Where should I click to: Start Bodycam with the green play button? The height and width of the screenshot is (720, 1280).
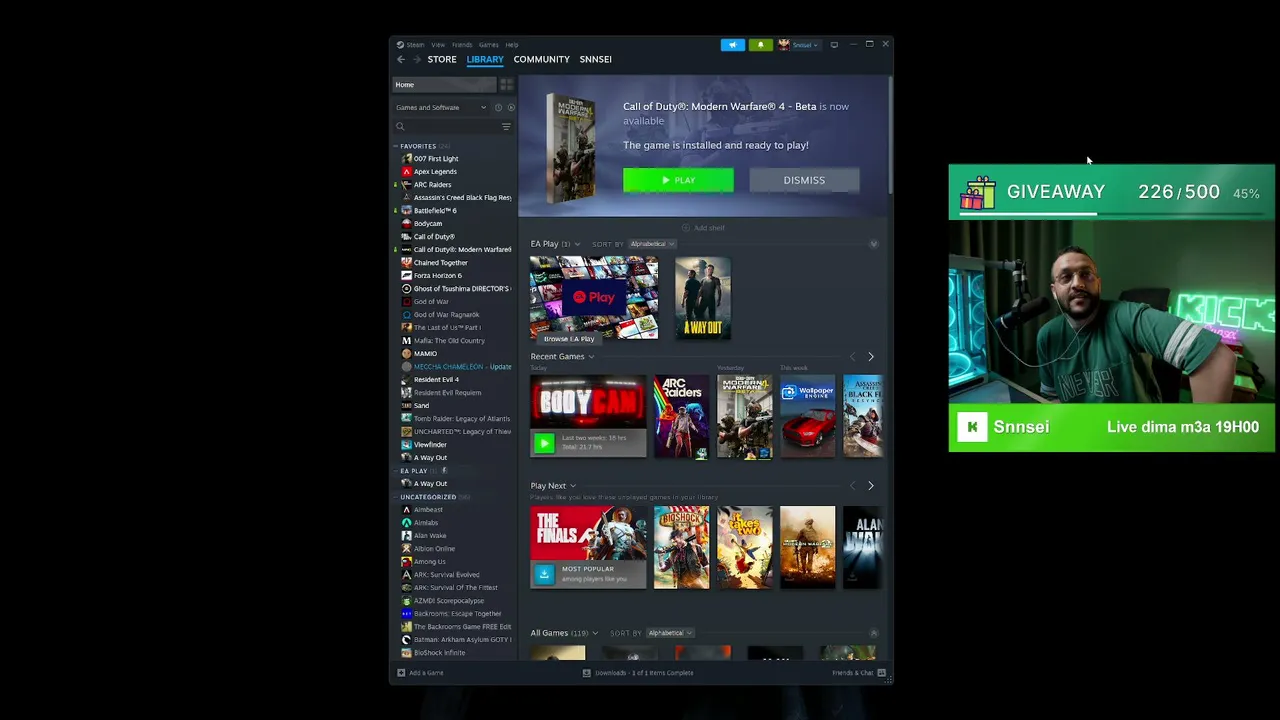coord(544,442)
